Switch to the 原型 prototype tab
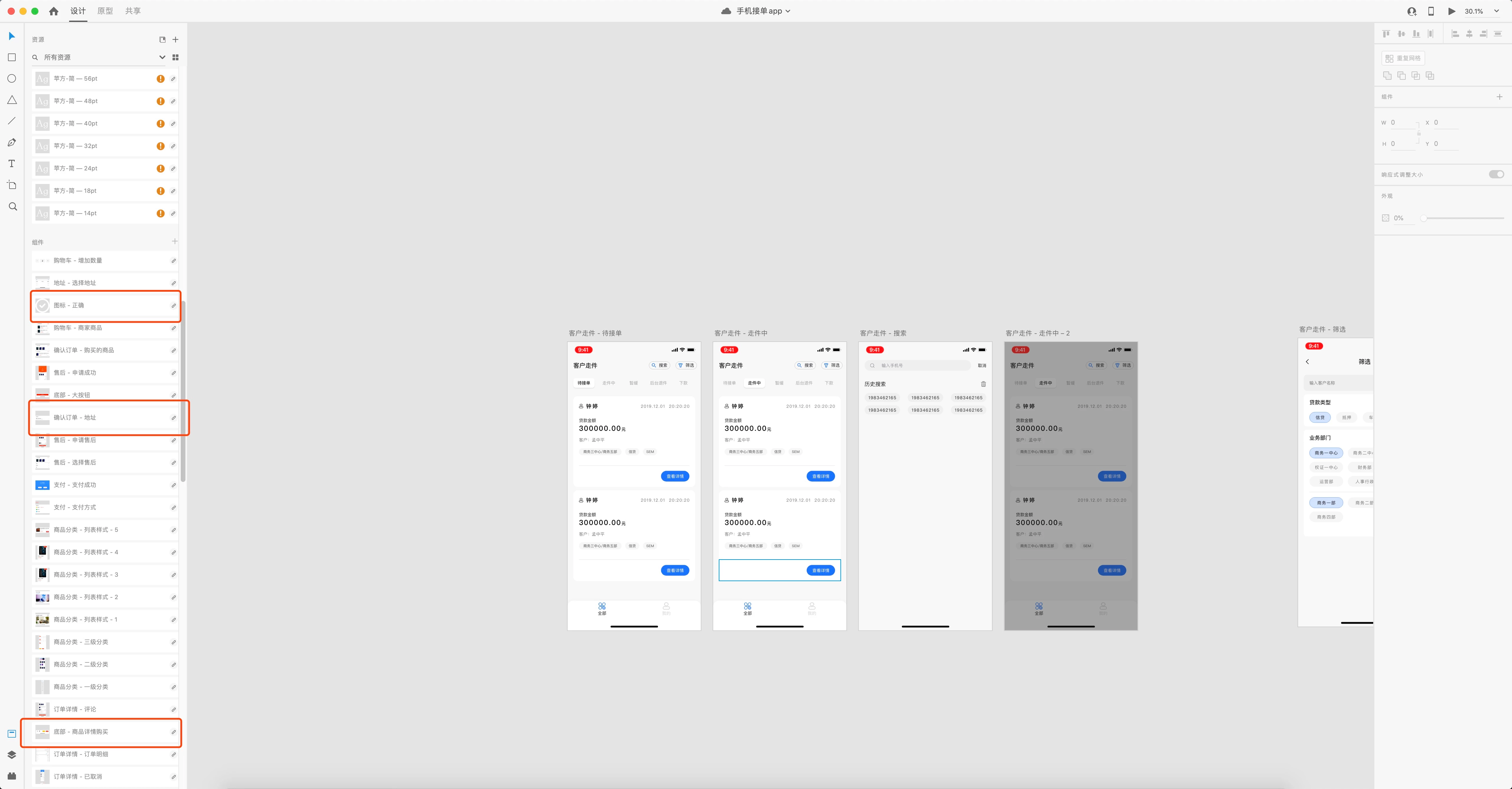 pyautogui.click(x=105, y=11)
